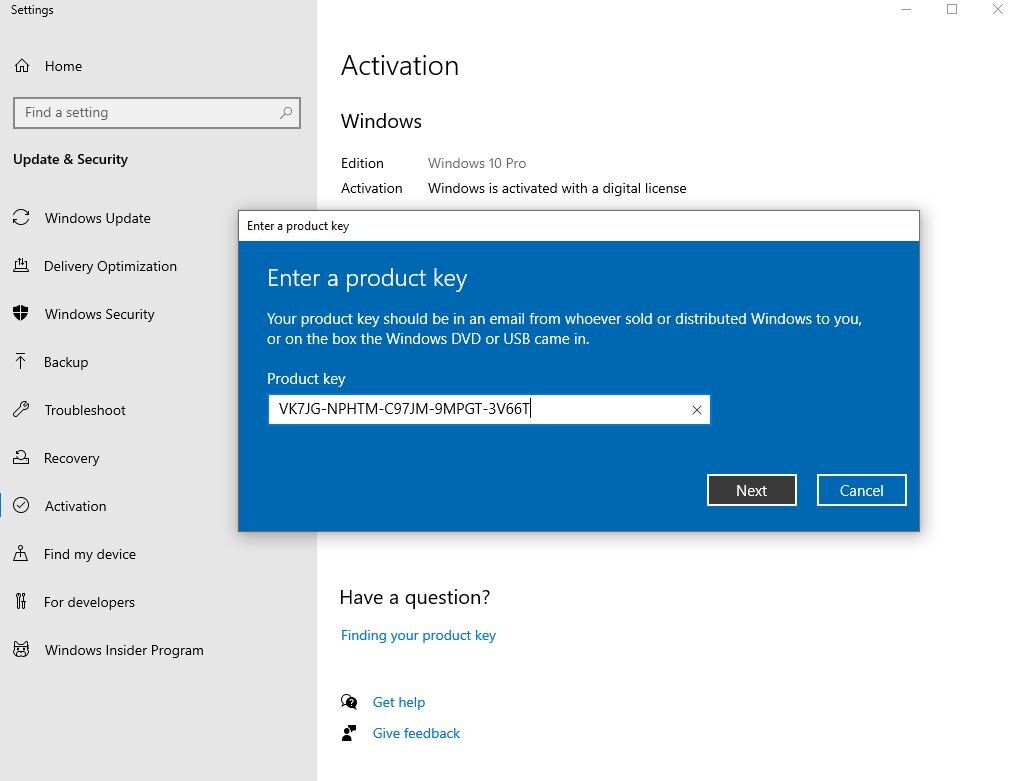Click the Backup icon in the sidebar
1012x781 pixels.
point(22,362)
